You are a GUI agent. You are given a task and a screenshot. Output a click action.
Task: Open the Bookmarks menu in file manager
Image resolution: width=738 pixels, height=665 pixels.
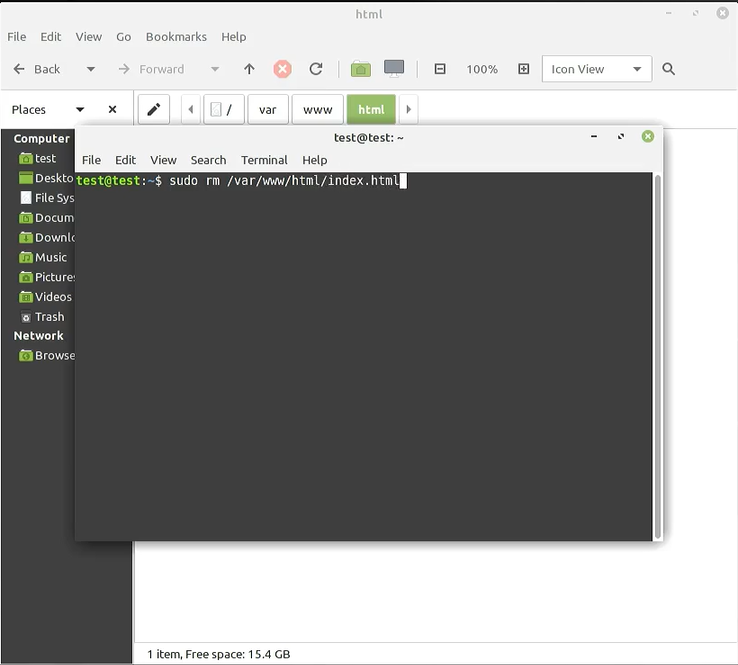coord(176,37)
